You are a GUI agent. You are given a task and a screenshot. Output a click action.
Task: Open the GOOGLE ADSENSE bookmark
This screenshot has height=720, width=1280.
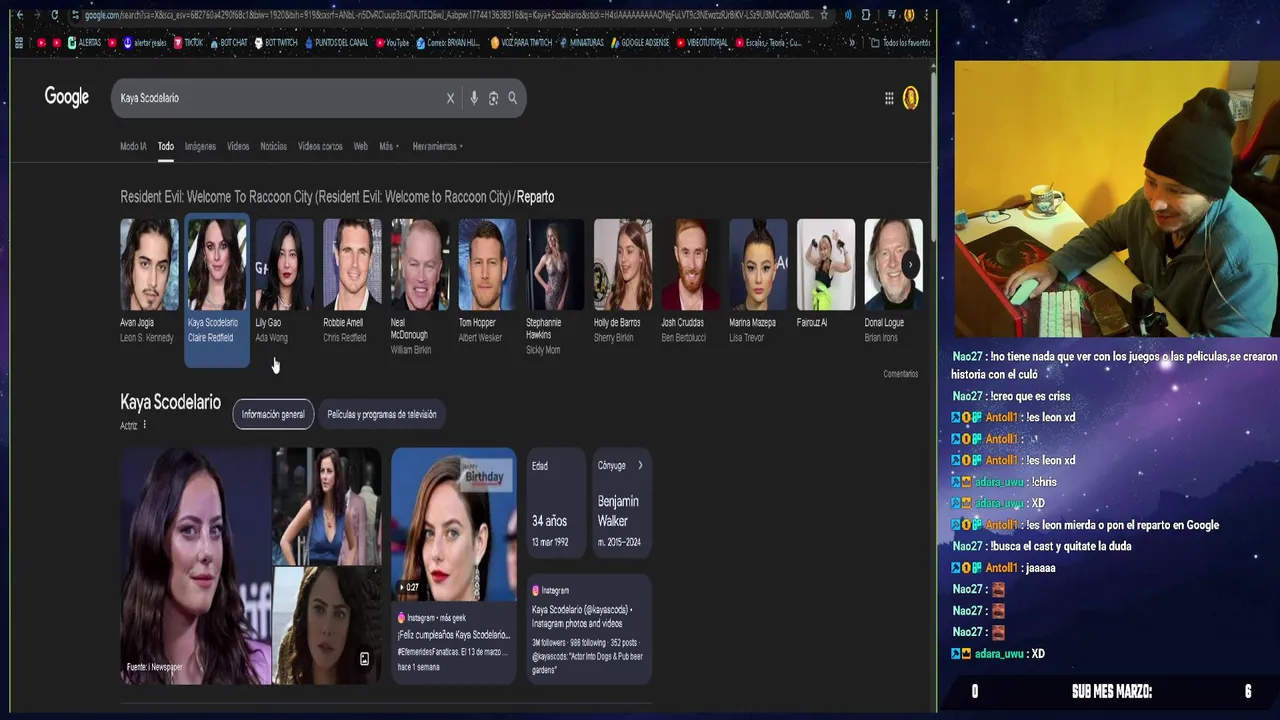(640, 43)
